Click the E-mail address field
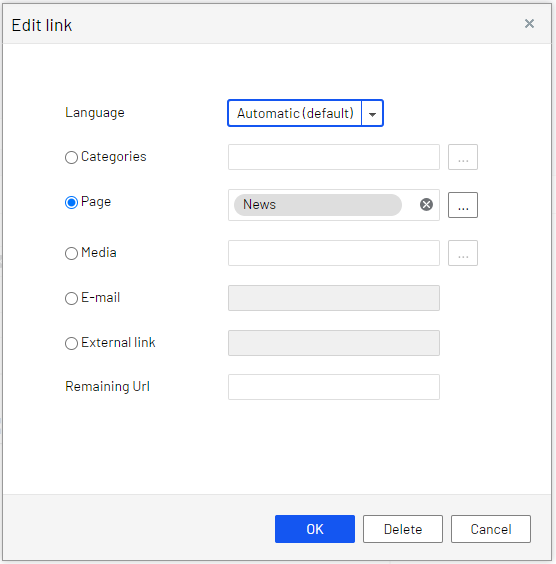The height and width of the screenshot is (564, 556). point(334,298)
